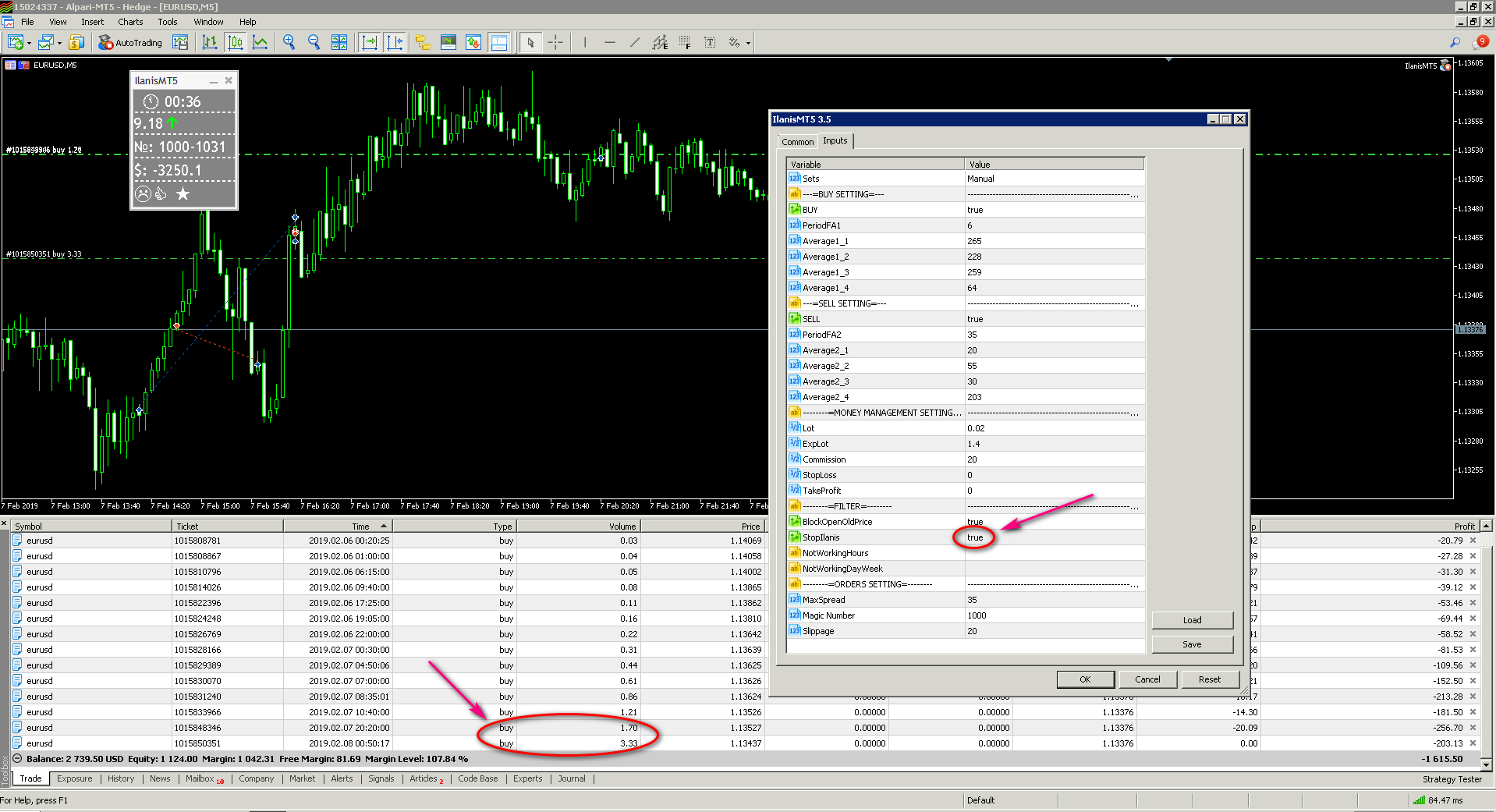Open the History tab in Toolbox
The height and width of the screenshot is (812, 1496).
click(121, 778)
